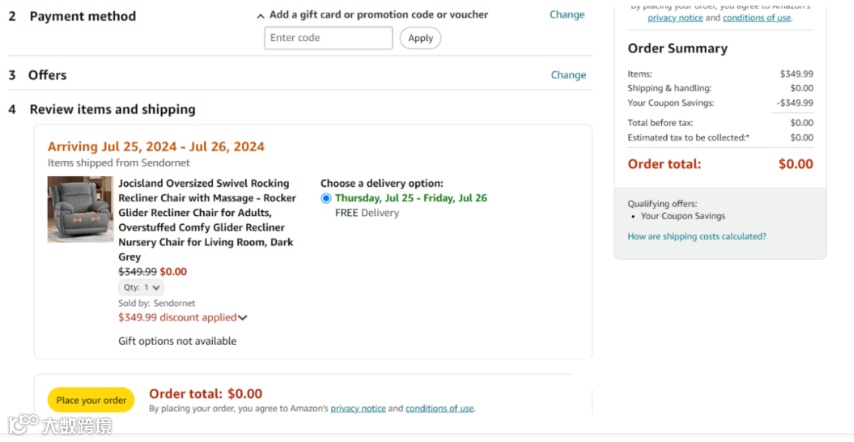The height and width of the screenshot is (442, 854).
Task: Select Thursday, Jul 25 delivery option
Action: point(326,198)
